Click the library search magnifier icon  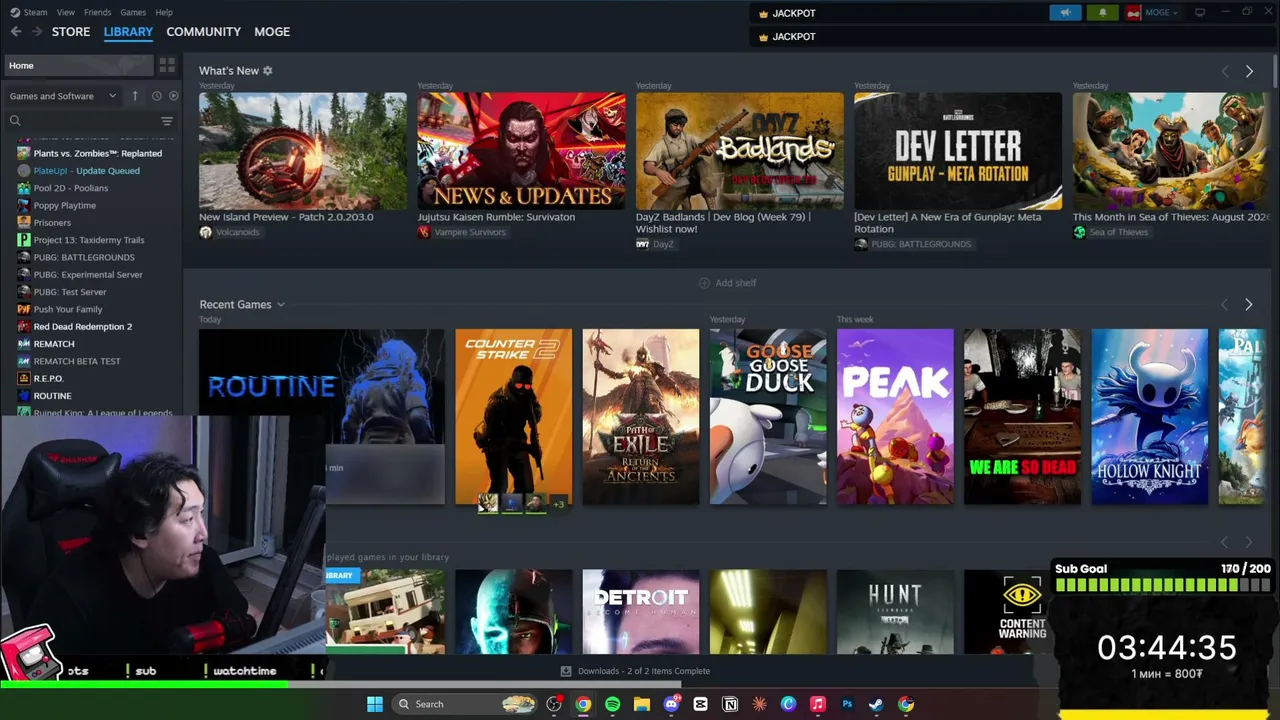[15, 121]
